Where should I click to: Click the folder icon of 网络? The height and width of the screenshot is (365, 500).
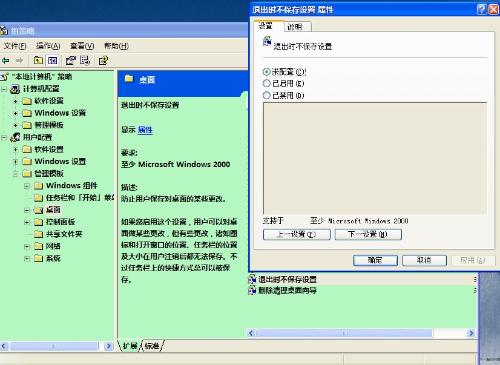[39, 246]
